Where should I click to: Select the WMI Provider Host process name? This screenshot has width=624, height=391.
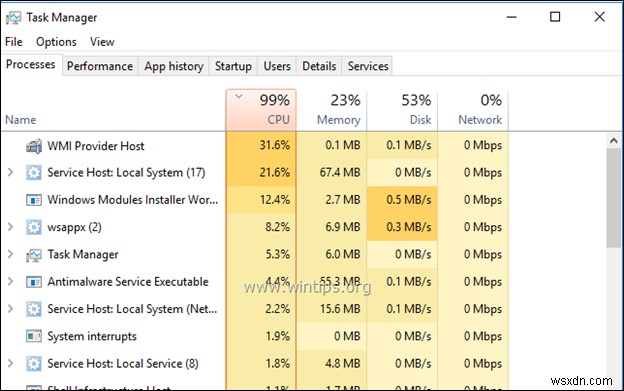[x=96, y=146]
